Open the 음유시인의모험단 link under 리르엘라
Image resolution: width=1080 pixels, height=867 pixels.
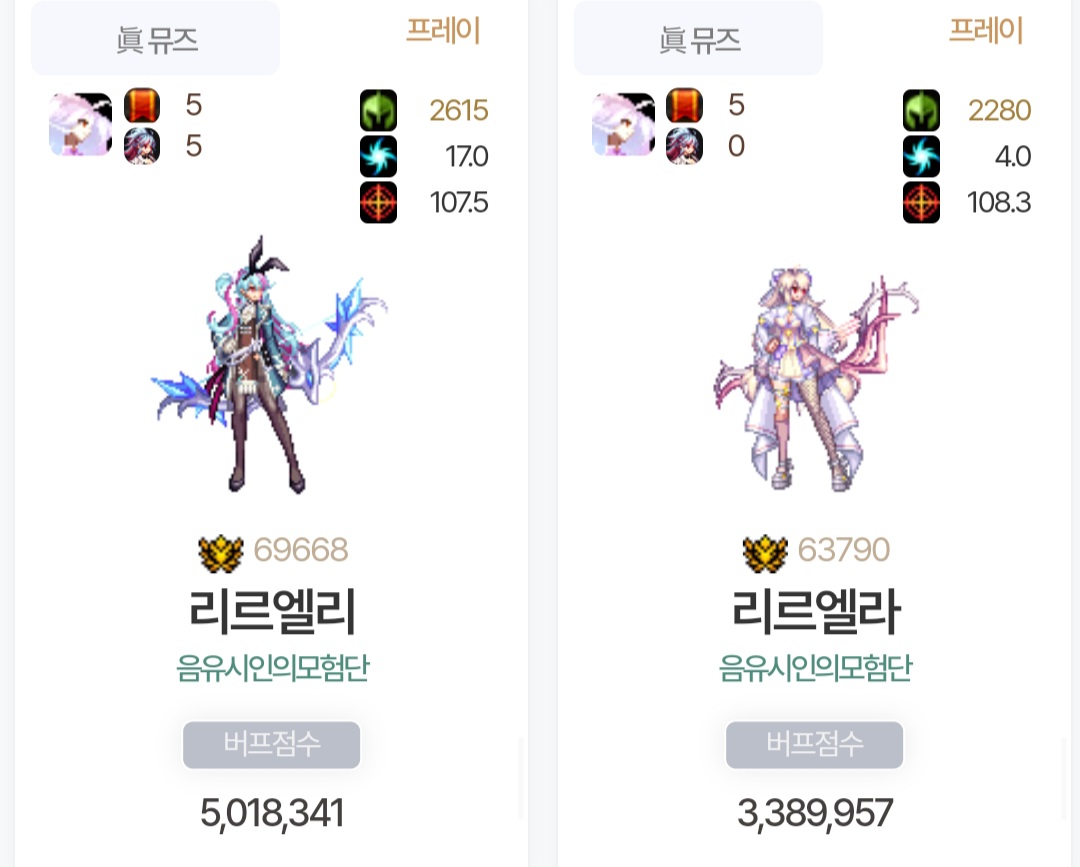click(x=816, y=667)
